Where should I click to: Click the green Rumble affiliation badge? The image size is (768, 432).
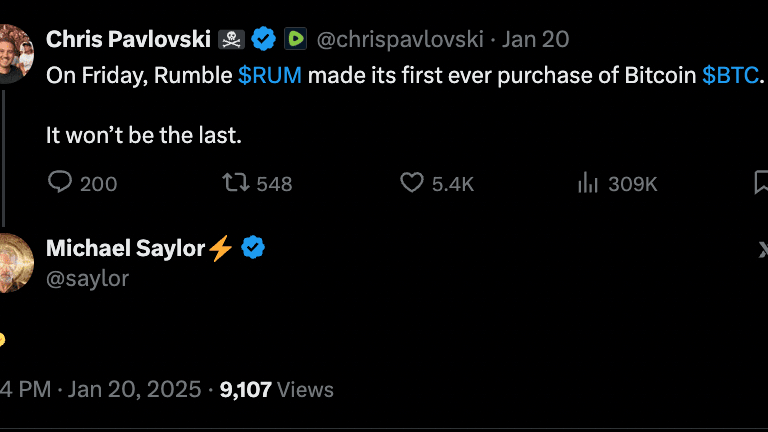pyautogui.click(x=295, y=40)
